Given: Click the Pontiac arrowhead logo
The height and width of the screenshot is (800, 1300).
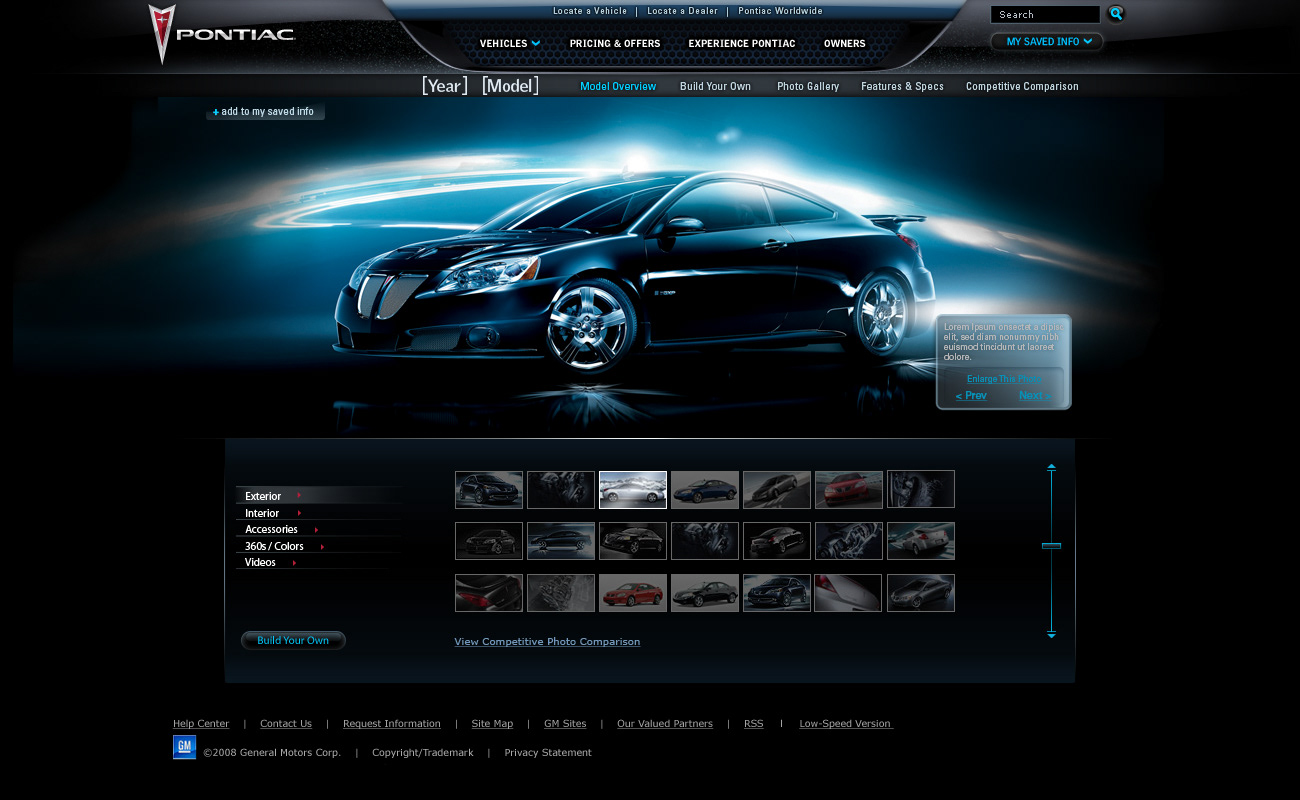Looking at the screenshot, I should pyautogui.click(x=161, y=33).
